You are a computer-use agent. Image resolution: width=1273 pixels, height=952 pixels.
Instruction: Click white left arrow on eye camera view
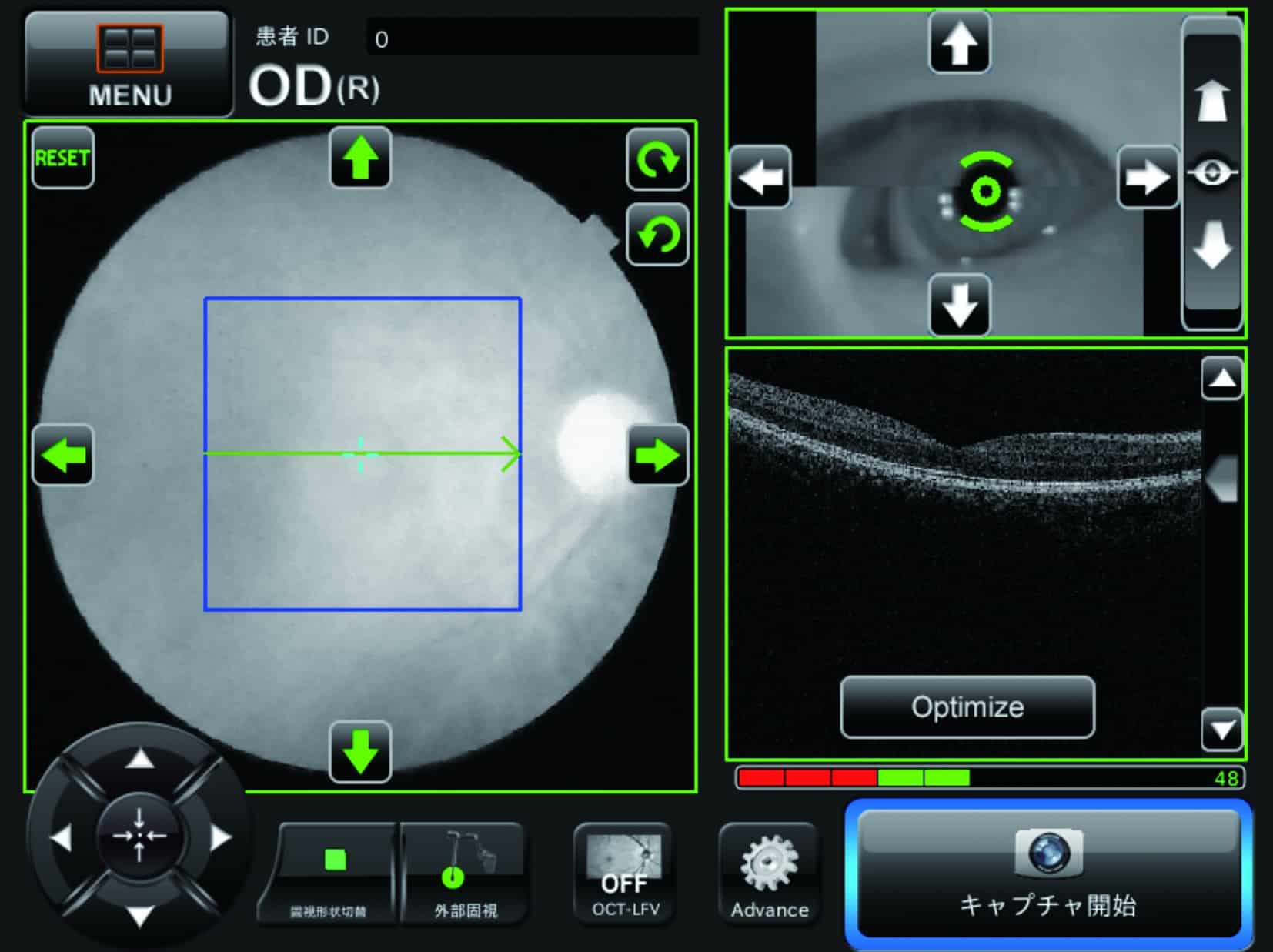760,177
